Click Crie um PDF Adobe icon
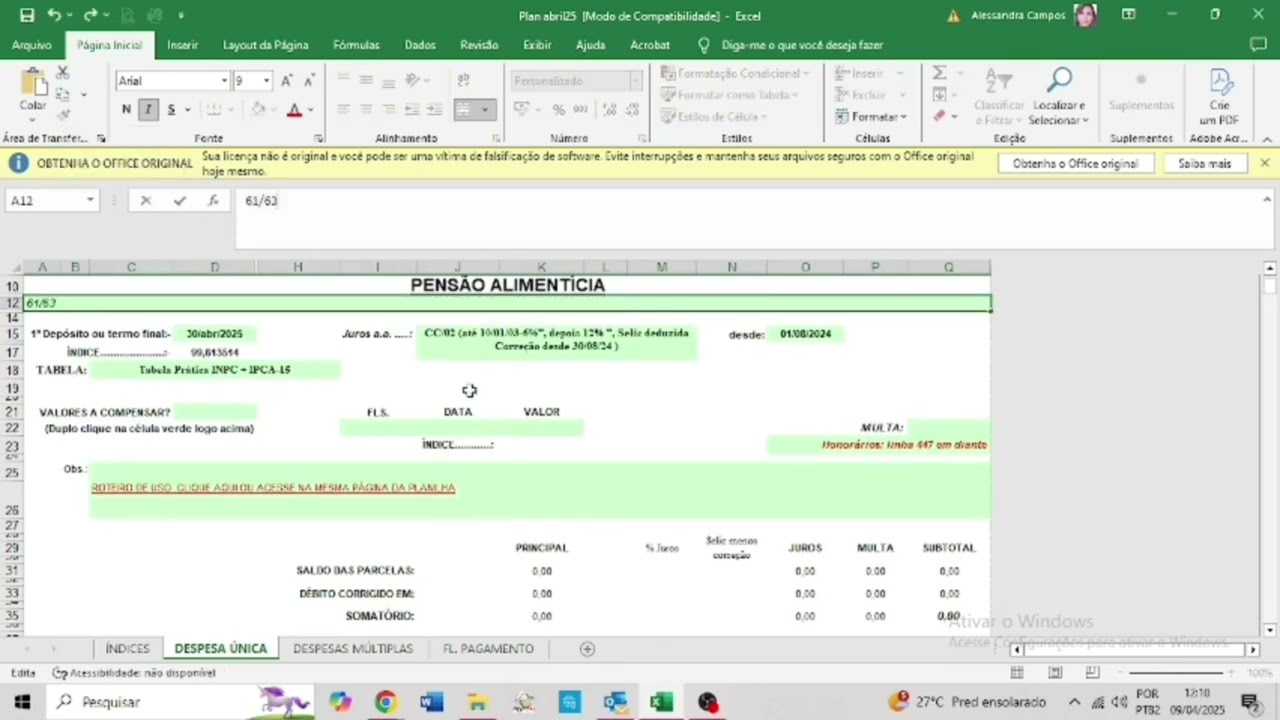Screen dimensions: 1280x720 click(x=1220, y=96)
